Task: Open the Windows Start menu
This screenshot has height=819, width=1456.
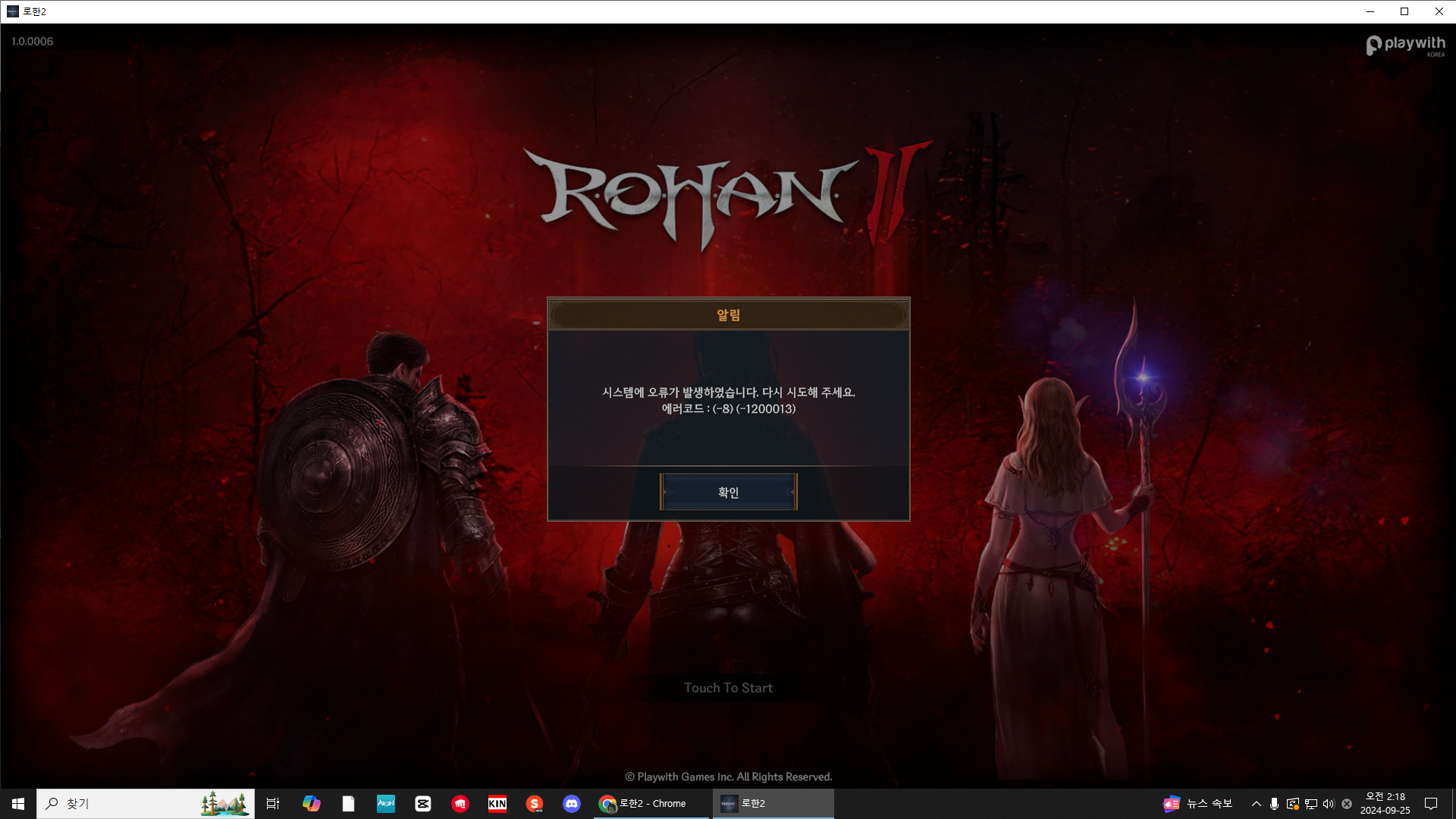Action: click(x=18, y=804)
